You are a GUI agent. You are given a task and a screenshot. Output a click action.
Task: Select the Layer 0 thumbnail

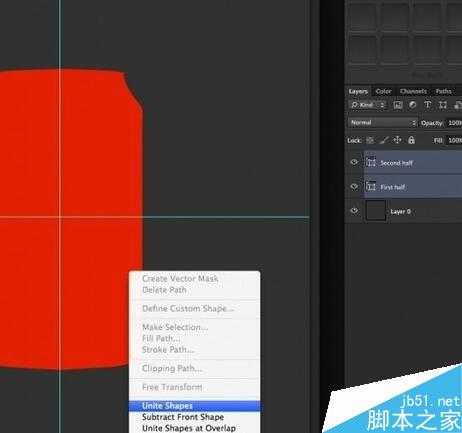(376, 211)
